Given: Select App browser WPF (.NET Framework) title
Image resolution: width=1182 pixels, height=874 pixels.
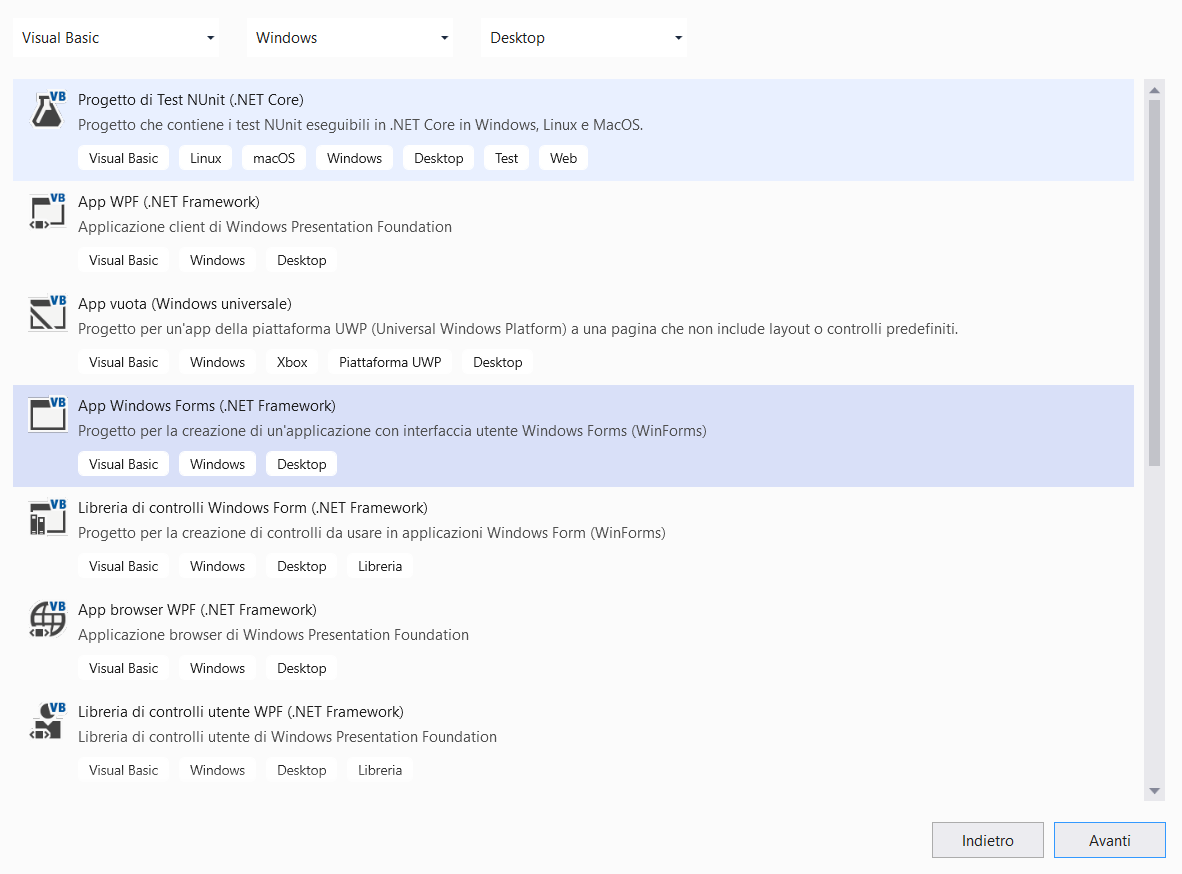Looking at the screenshot, I should click(198, 609).
